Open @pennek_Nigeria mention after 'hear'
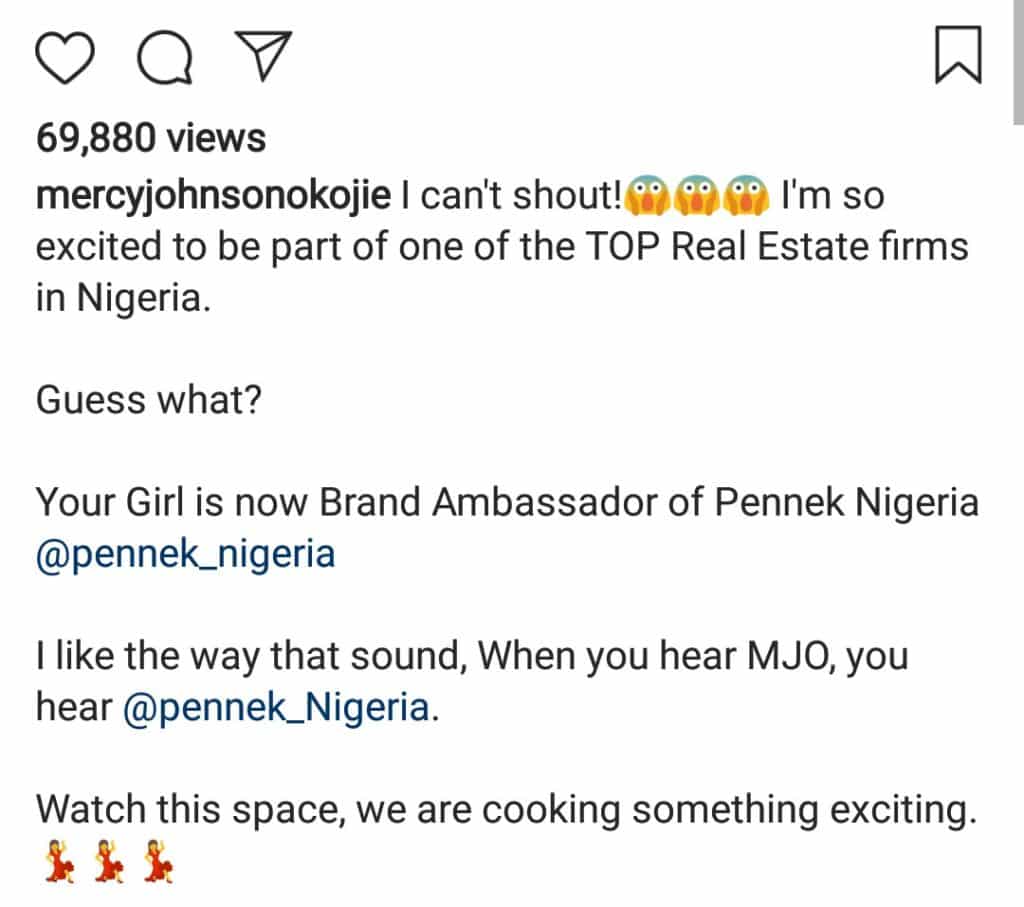This screenshot has width=1024, height=907. (x=277, y=708)
